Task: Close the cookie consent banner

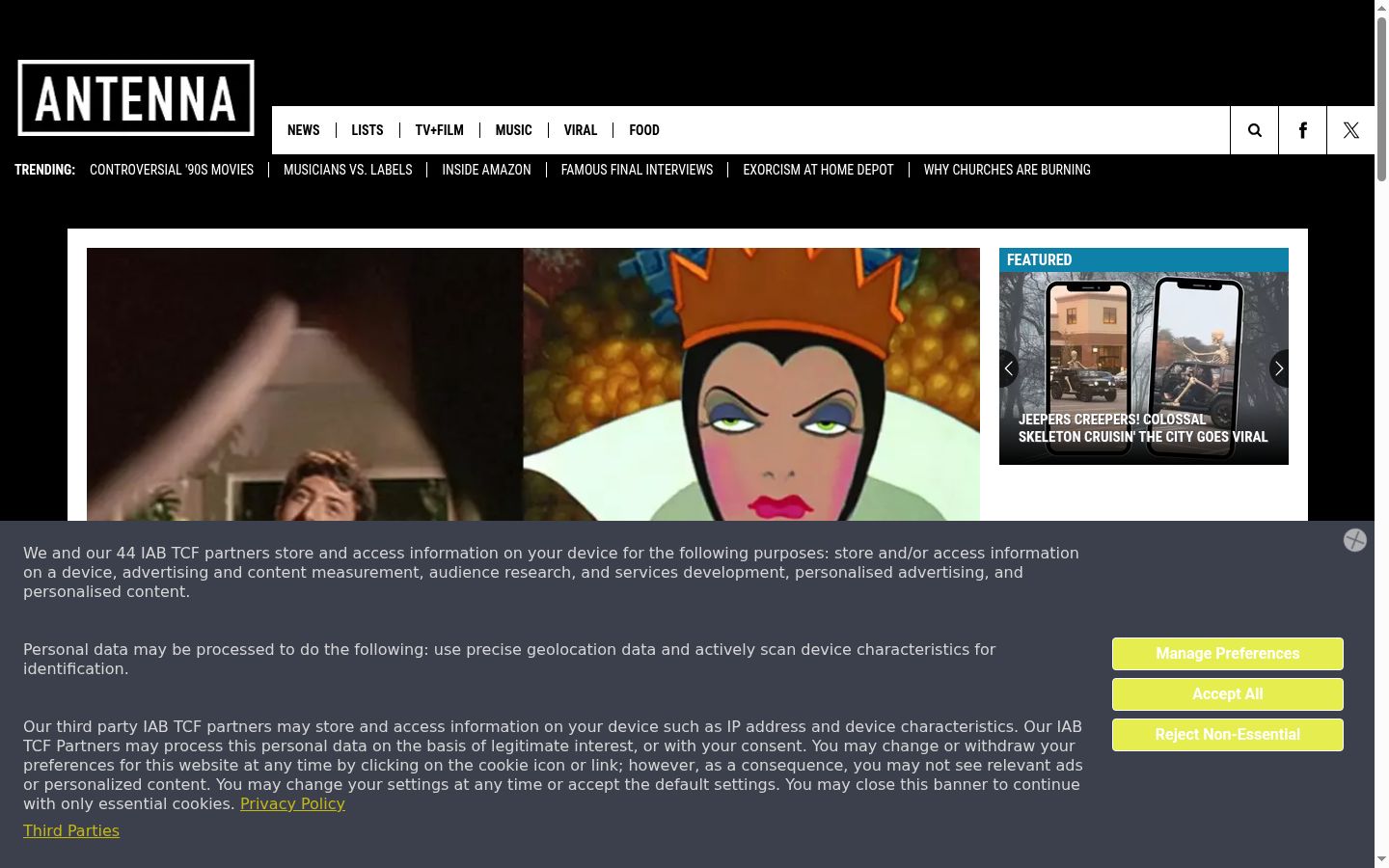Action: pyautogui.click(x=1355, y=540)
